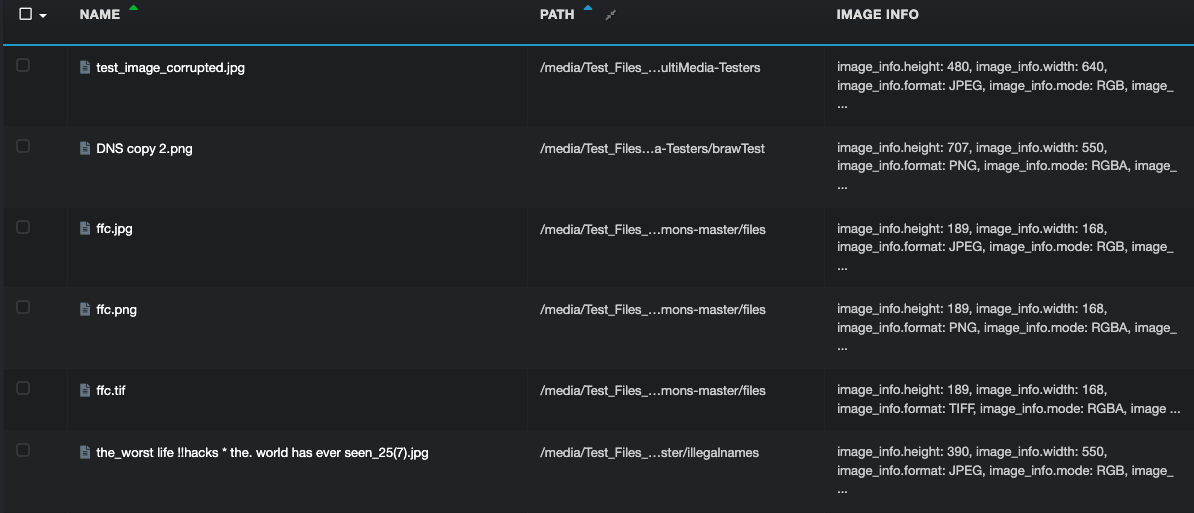1194x513 pixels.
Task: Expand truncated image info for ffc.jpg
Action: point(842,266)
